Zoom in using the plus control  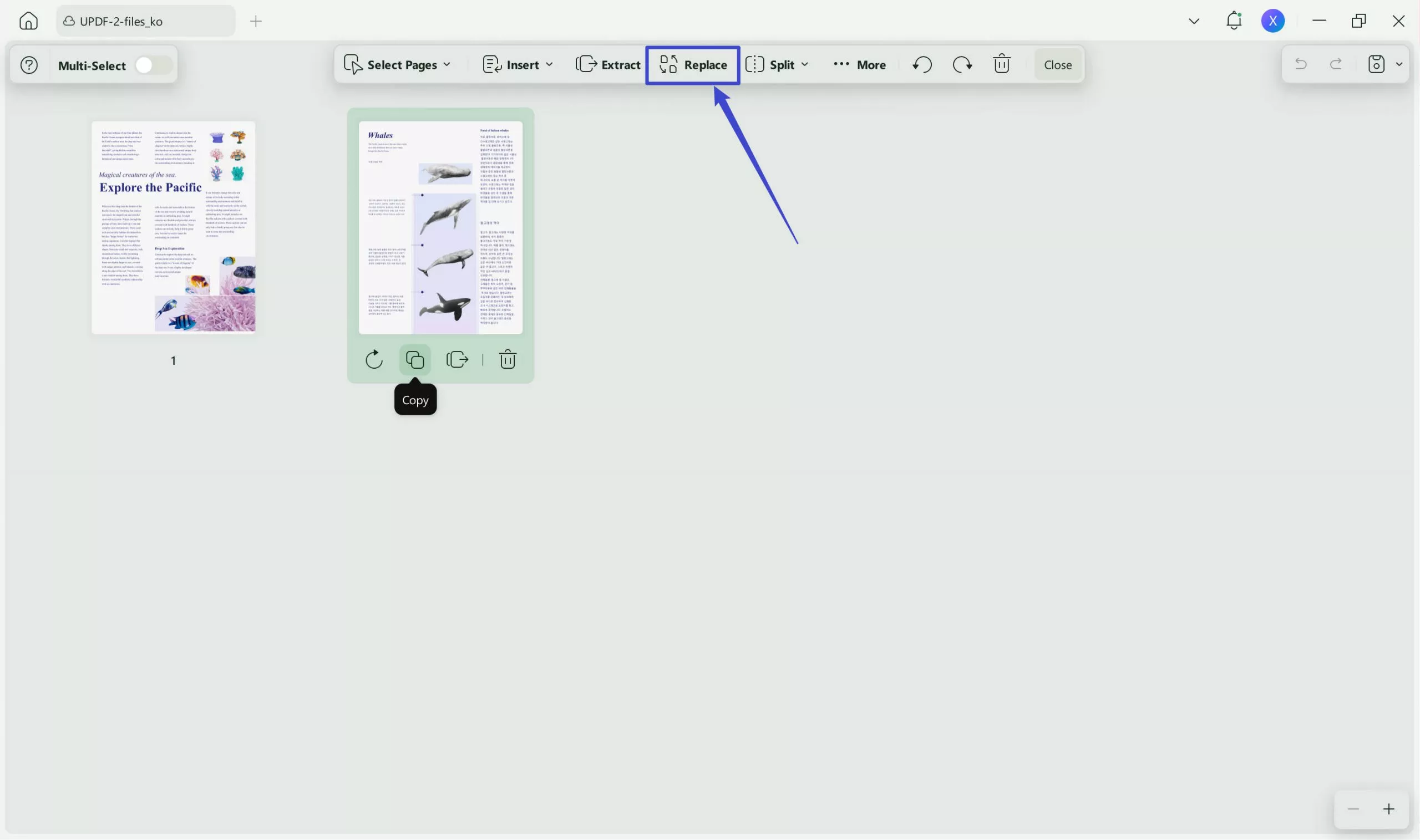(1388, 808)
